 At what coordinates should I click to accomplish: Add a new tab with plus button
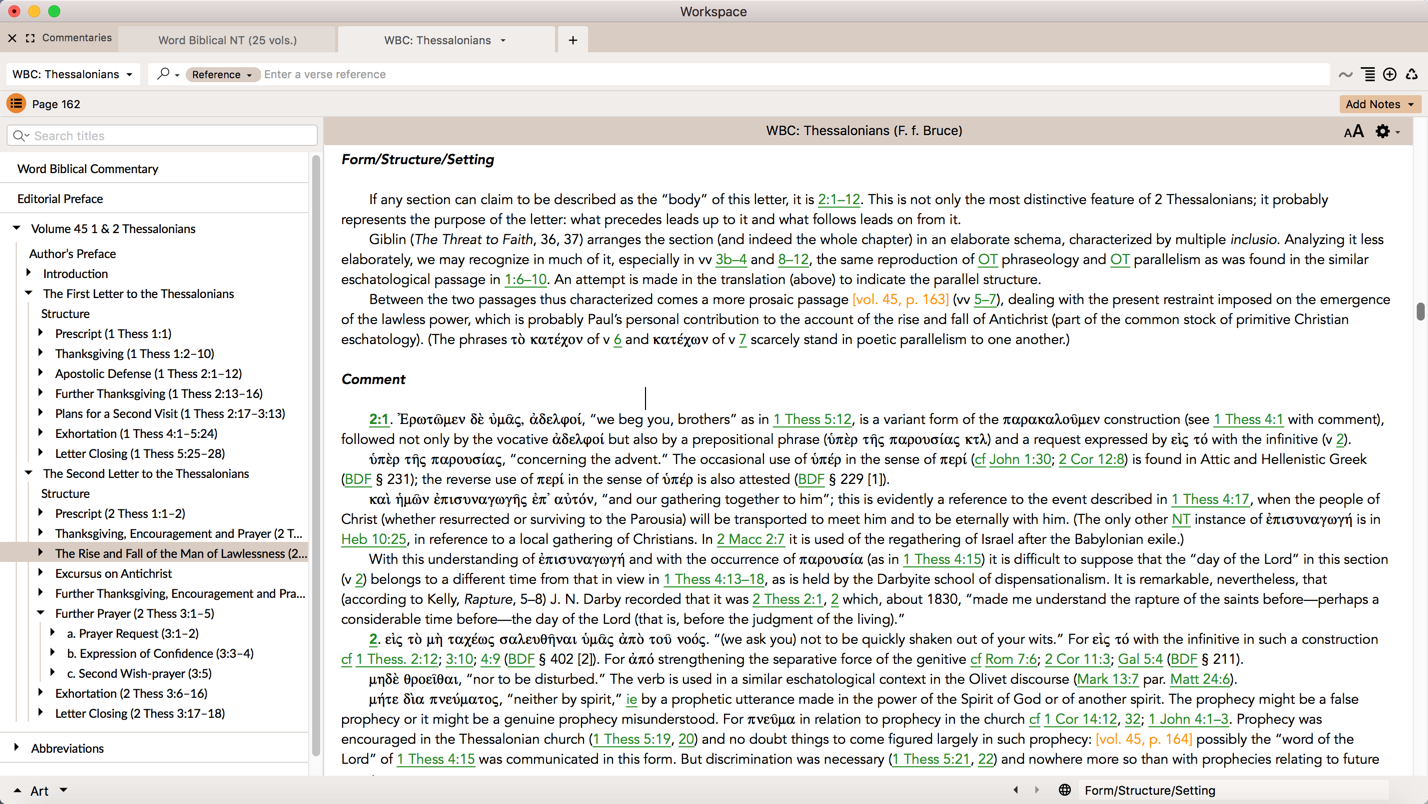pos(573,40)
